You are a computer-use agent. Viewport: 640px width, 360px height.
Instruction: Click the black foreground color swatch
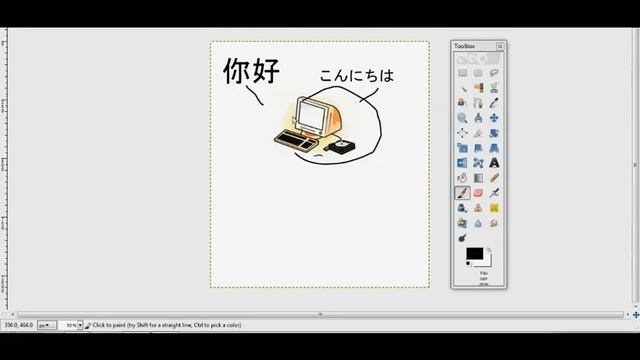pyautogui.click(x=474, y=253)
